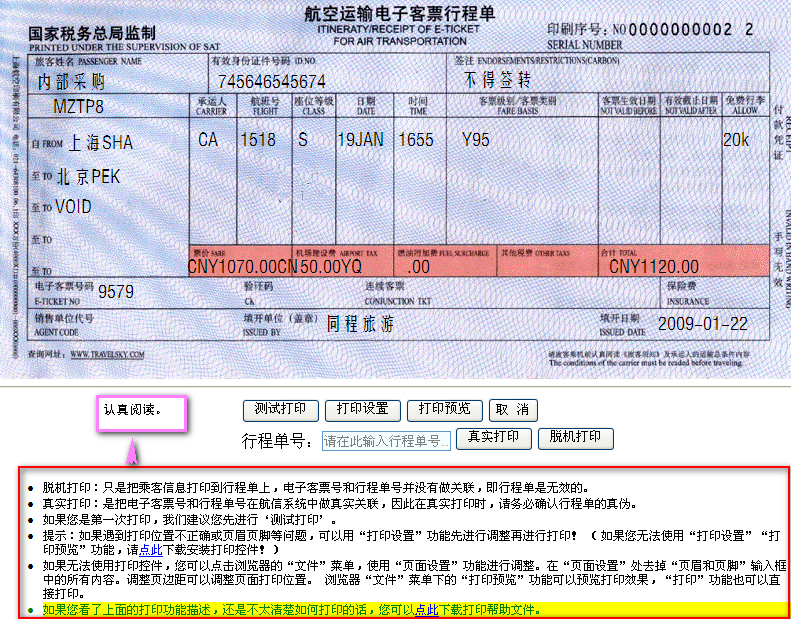The height and width of the screenshot is (619, 791).
Task: Open 打印预览 print preview
Action: pos(444,410)
